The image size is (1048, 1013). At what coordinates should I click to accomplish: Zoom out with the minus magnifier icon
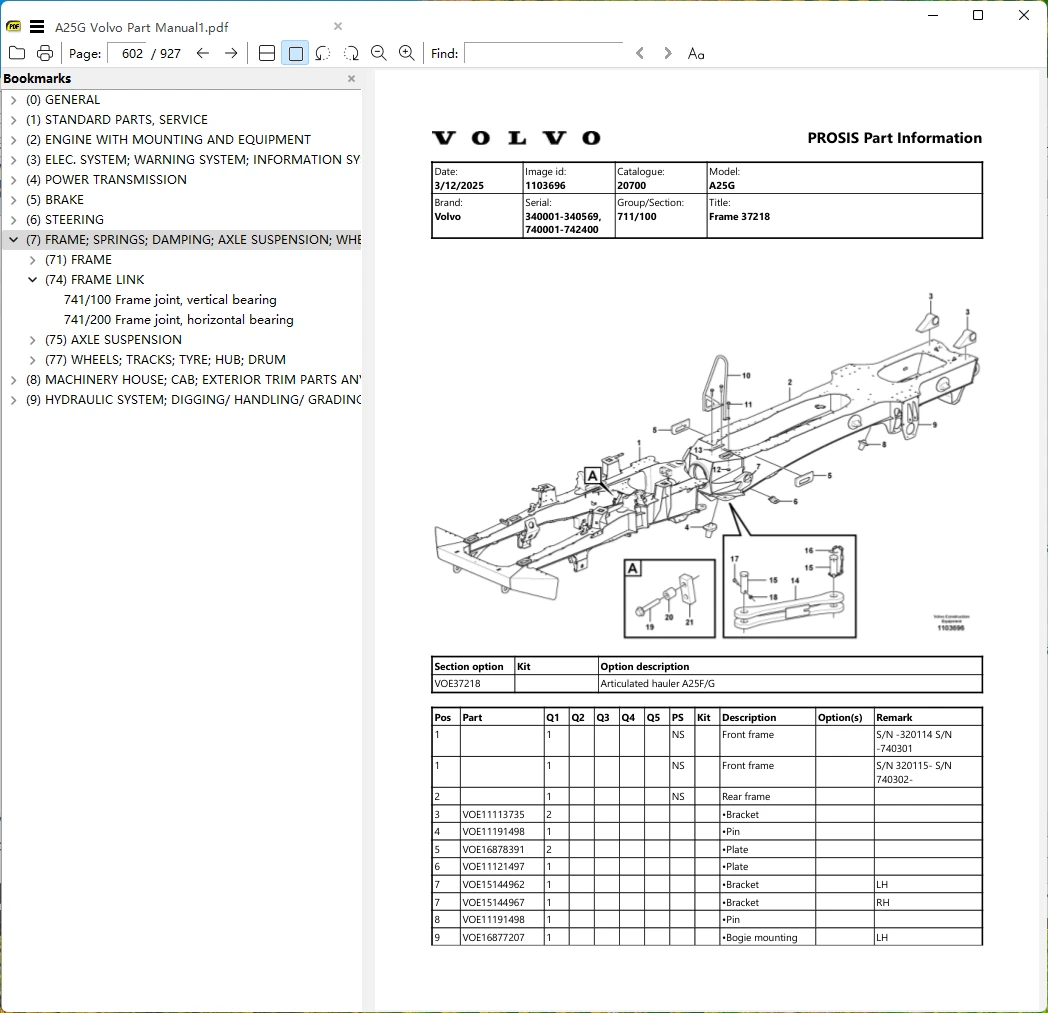pyautogui.click(x=379, y=53)
